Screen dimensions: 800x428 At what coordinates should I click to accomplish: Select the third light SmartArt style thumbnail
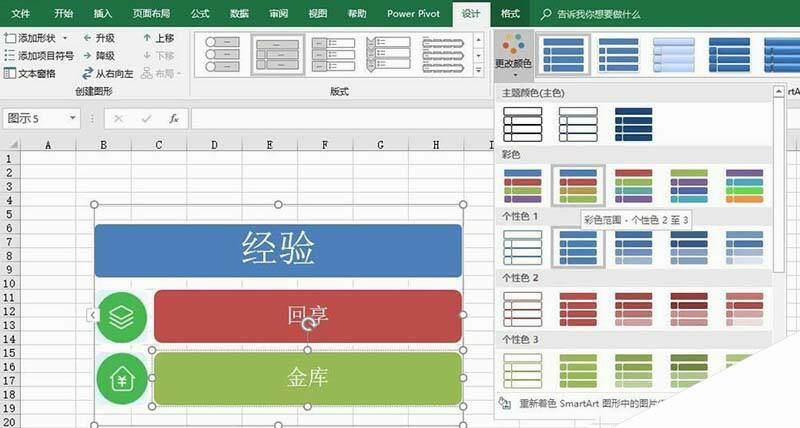tap(673, 55)
